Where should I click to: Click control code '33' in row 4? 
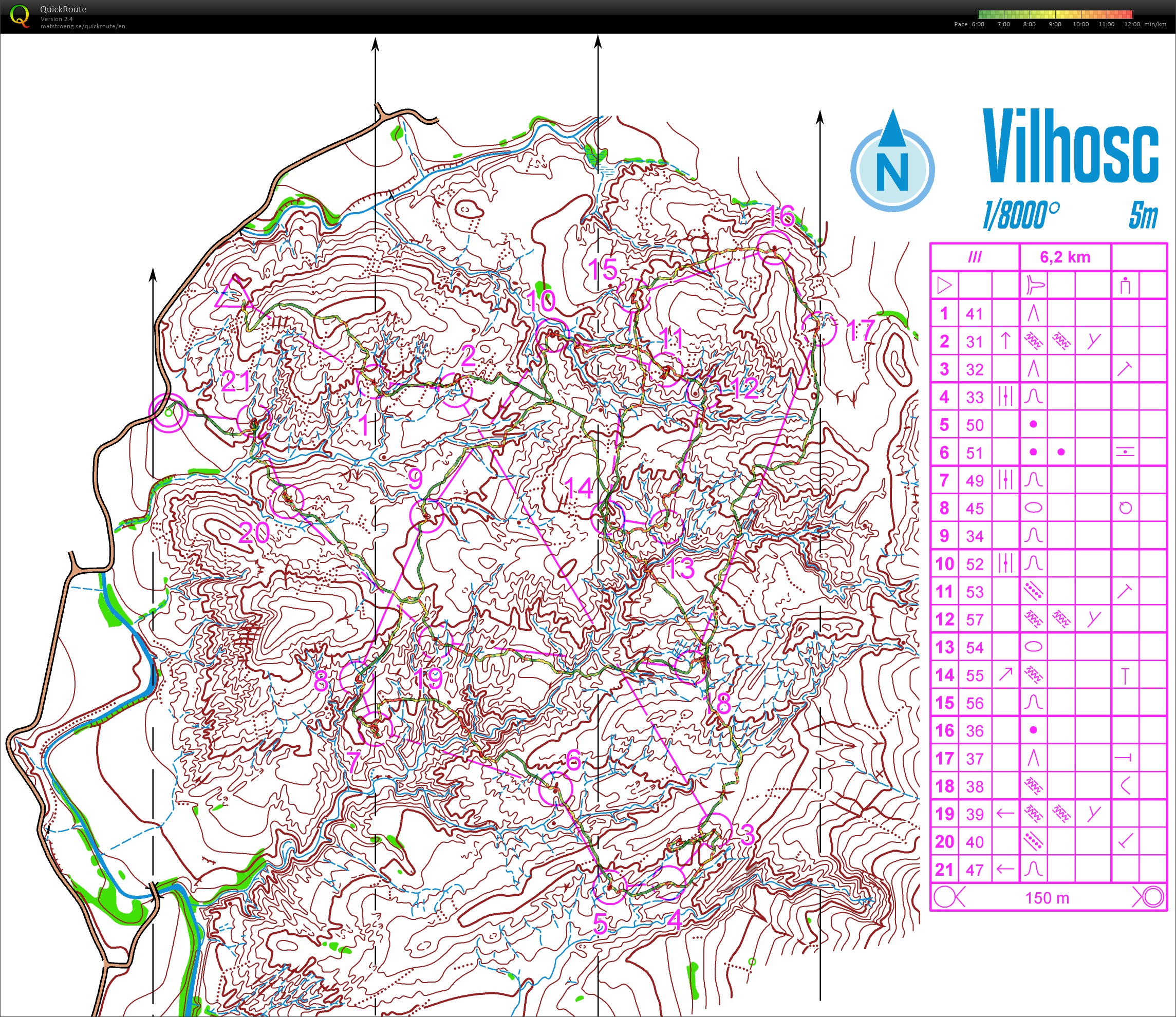(x=975, y=397)
